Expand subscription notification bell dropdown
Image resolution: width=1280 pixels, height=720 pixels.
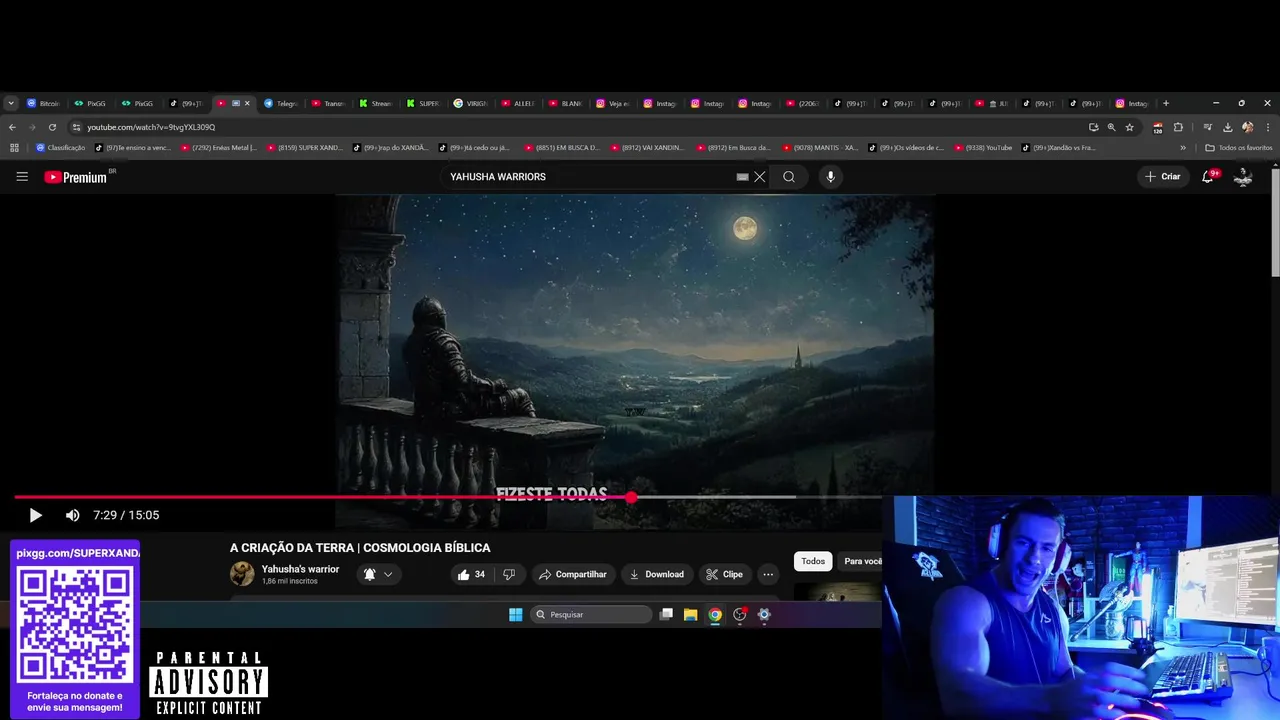pos(378,574)
